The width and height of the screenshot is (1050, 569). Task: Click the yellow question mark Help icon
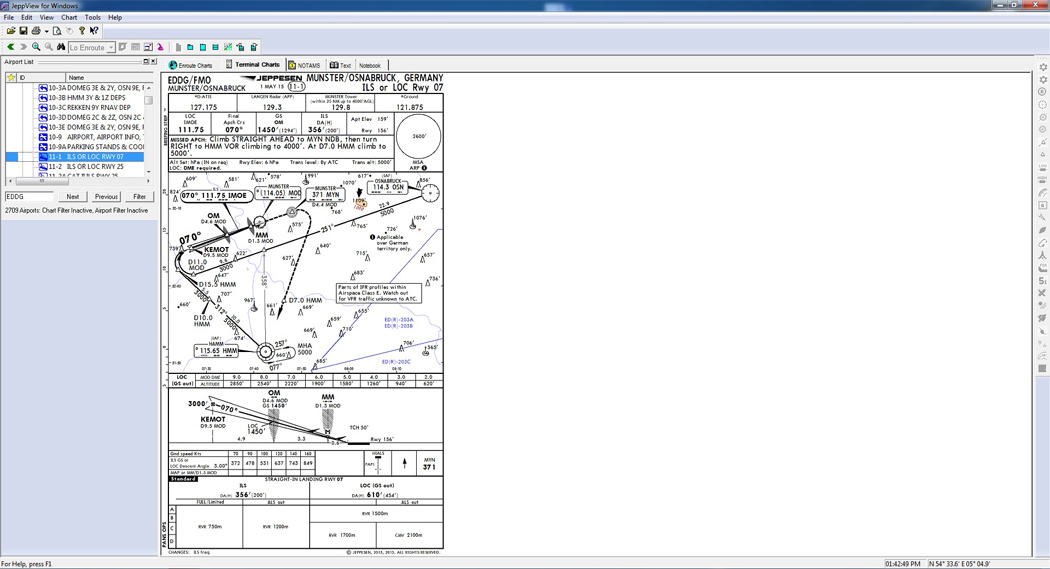(x=82, y=31)
